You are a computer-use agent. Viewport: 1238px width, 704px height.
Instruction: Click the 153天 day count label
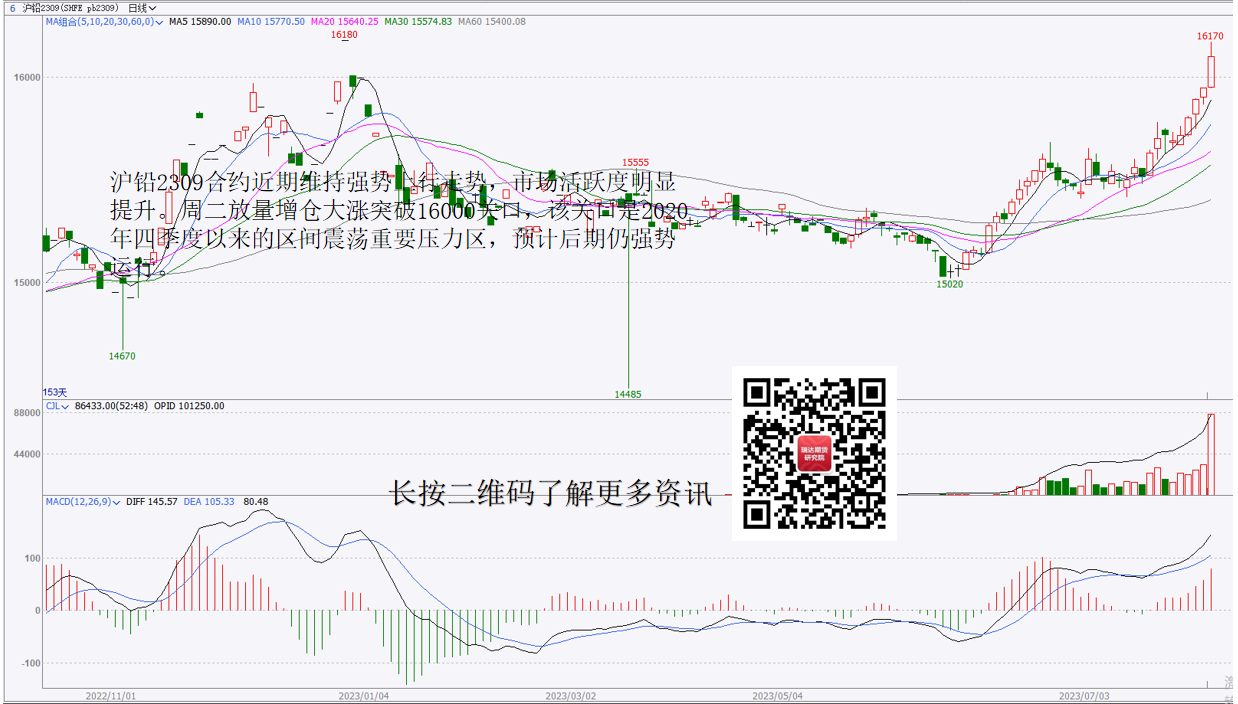tap(54, 393)
